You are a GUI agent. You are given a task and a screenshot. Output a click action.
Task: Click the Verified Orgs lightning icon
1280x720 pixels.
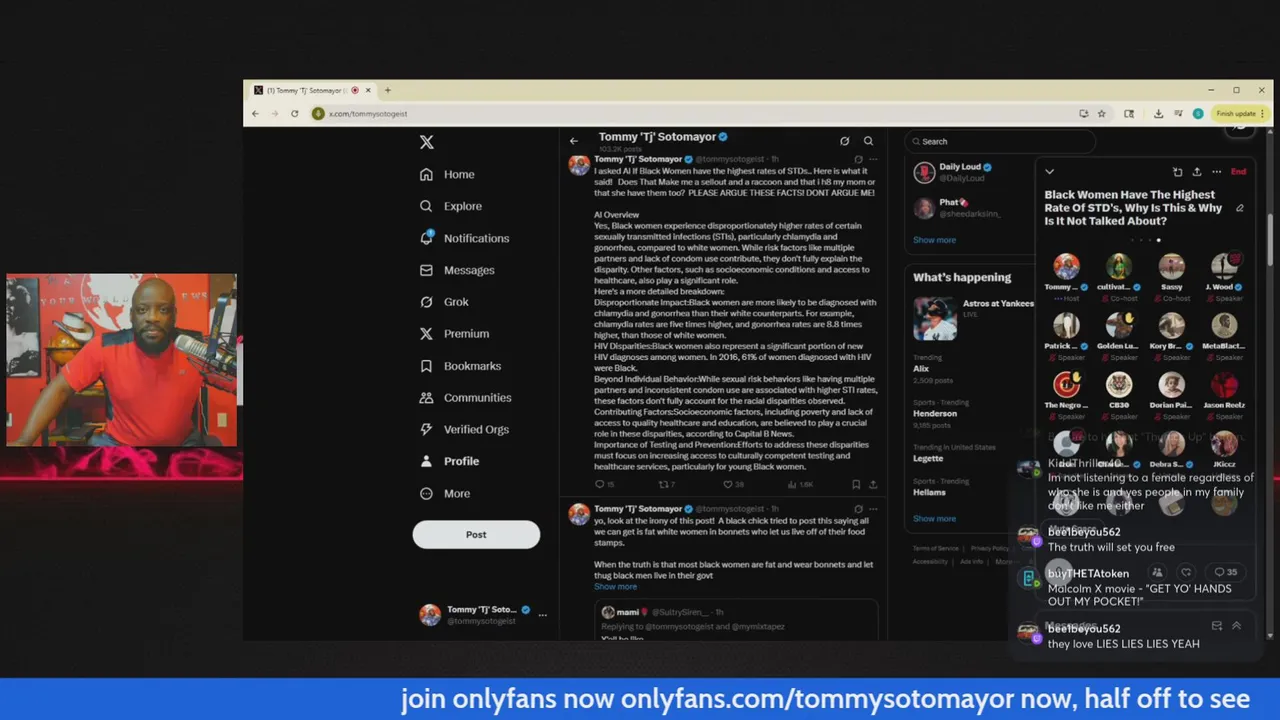426,429
